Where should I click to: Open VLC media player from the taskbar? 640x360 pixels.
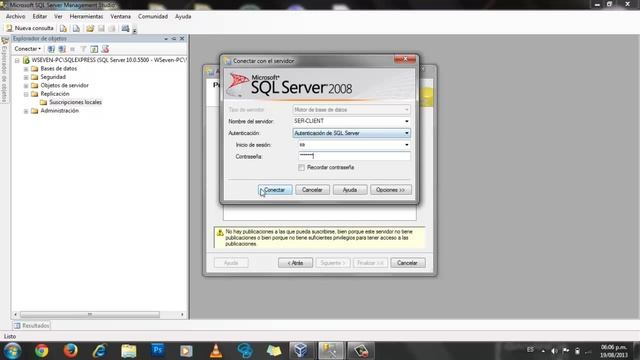pyautogui.click(x=216, y=351)
